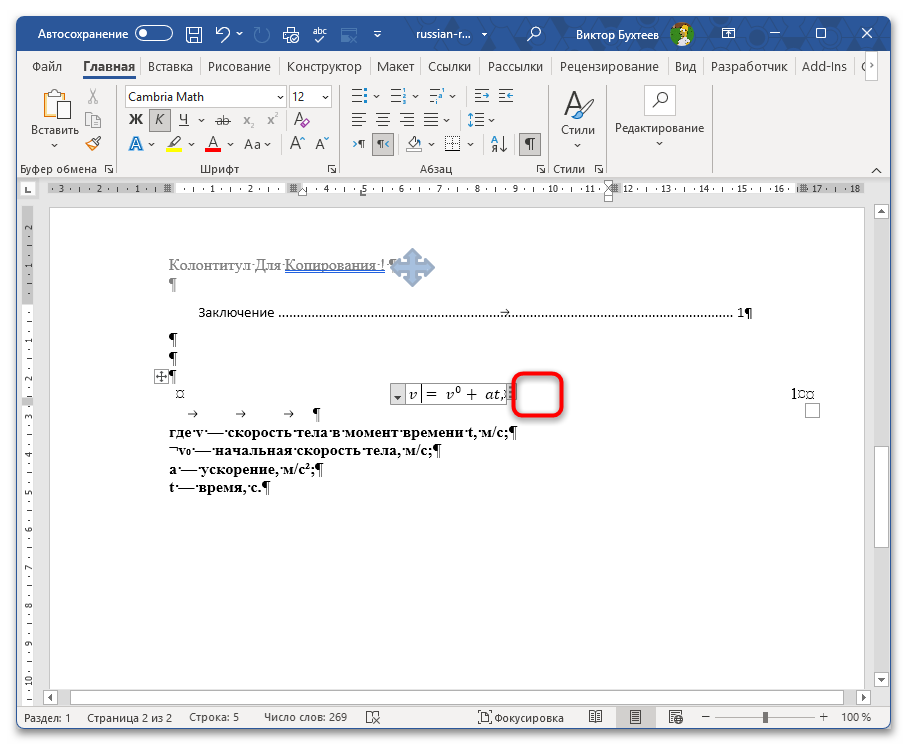907x745 pixels.
Task: Collapse the ribbon with the chevron
Action: (x=876, y=170)
